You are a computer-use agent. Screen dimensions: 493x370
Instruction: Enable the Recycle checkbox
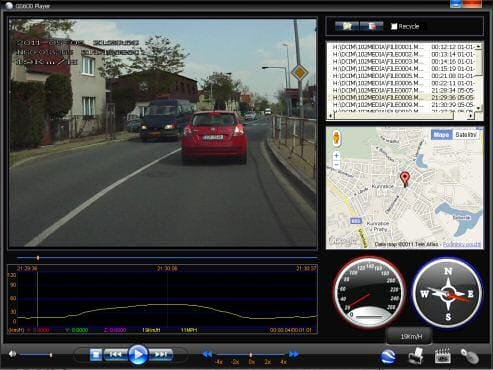pos(394,26)
